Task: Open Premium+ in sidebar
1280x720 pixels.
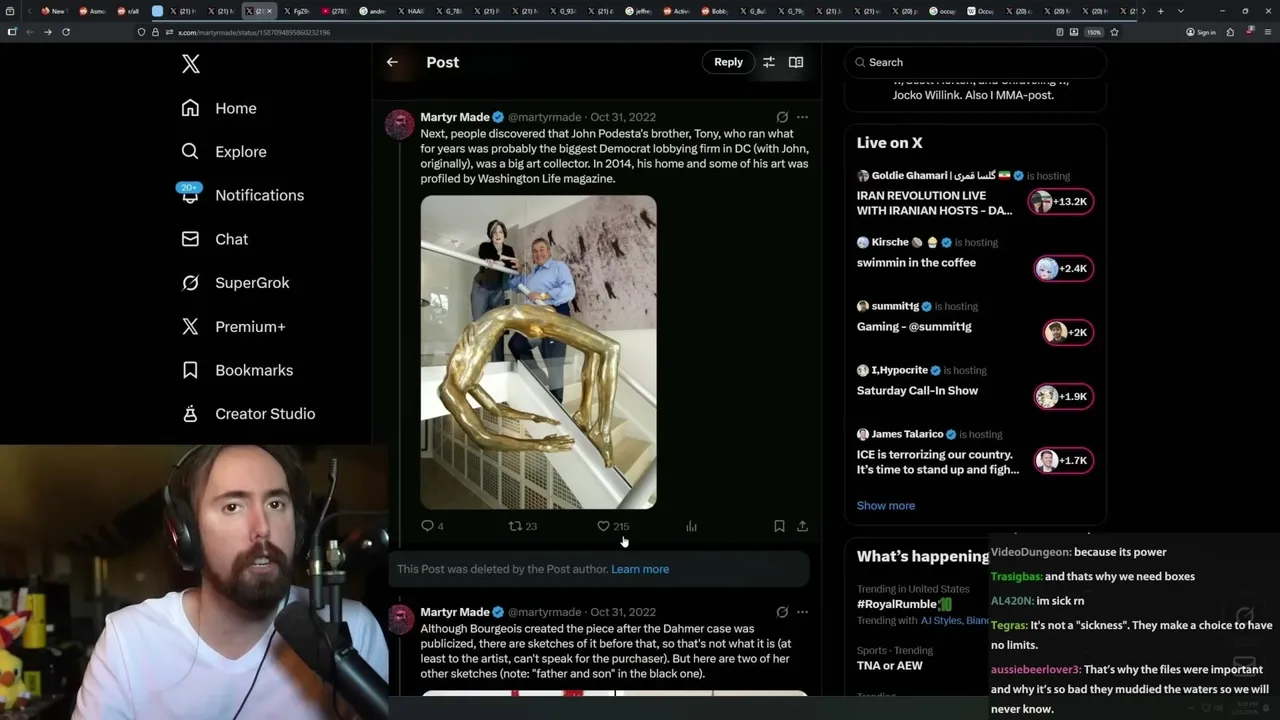Action: click(233, 326)
